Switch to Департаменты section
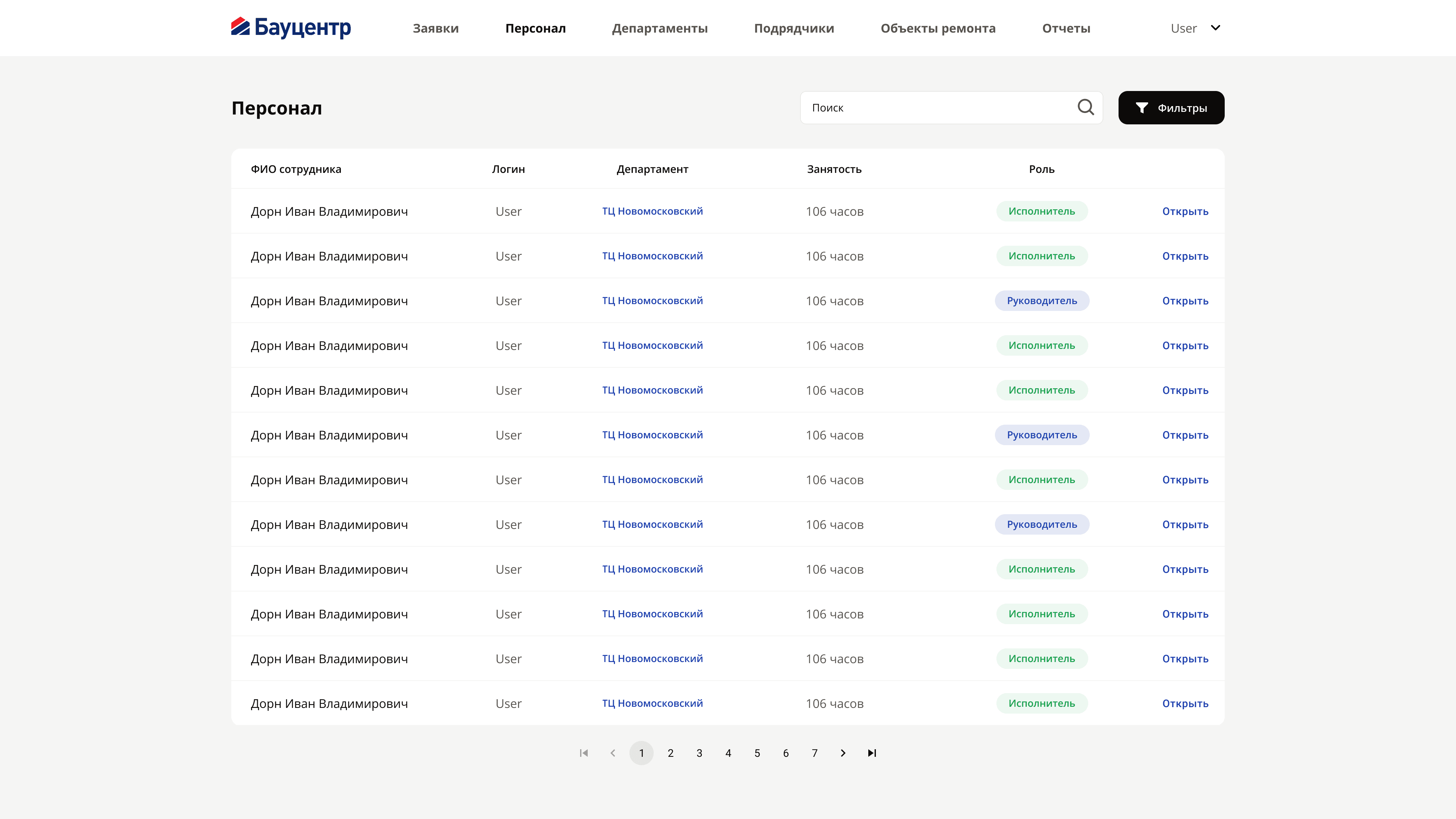 [x=660, y=28]
